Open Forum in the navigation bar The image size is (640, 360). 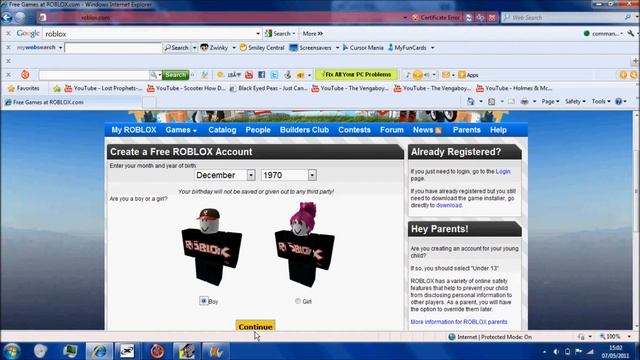tap(392, 130)
